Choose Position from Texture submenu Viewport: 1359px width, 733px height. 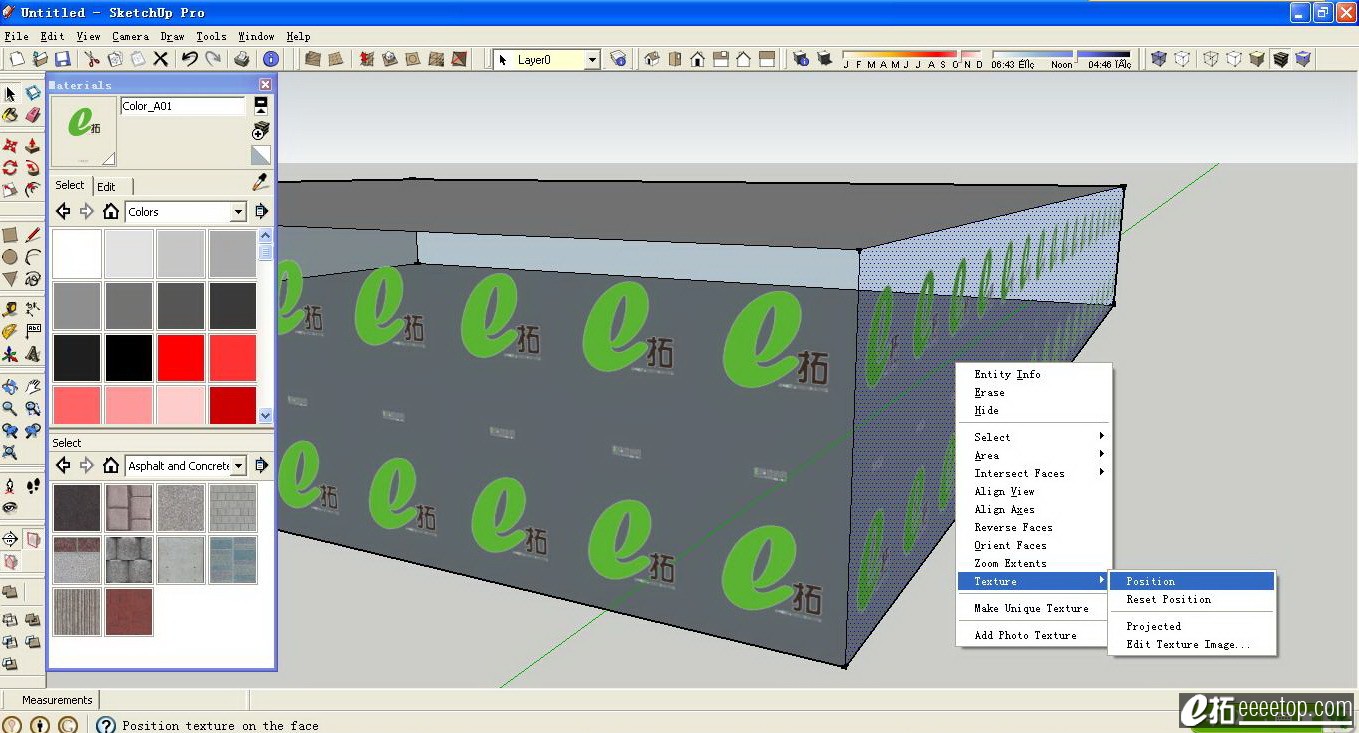pyautogui.click(x=1192, y=581)
